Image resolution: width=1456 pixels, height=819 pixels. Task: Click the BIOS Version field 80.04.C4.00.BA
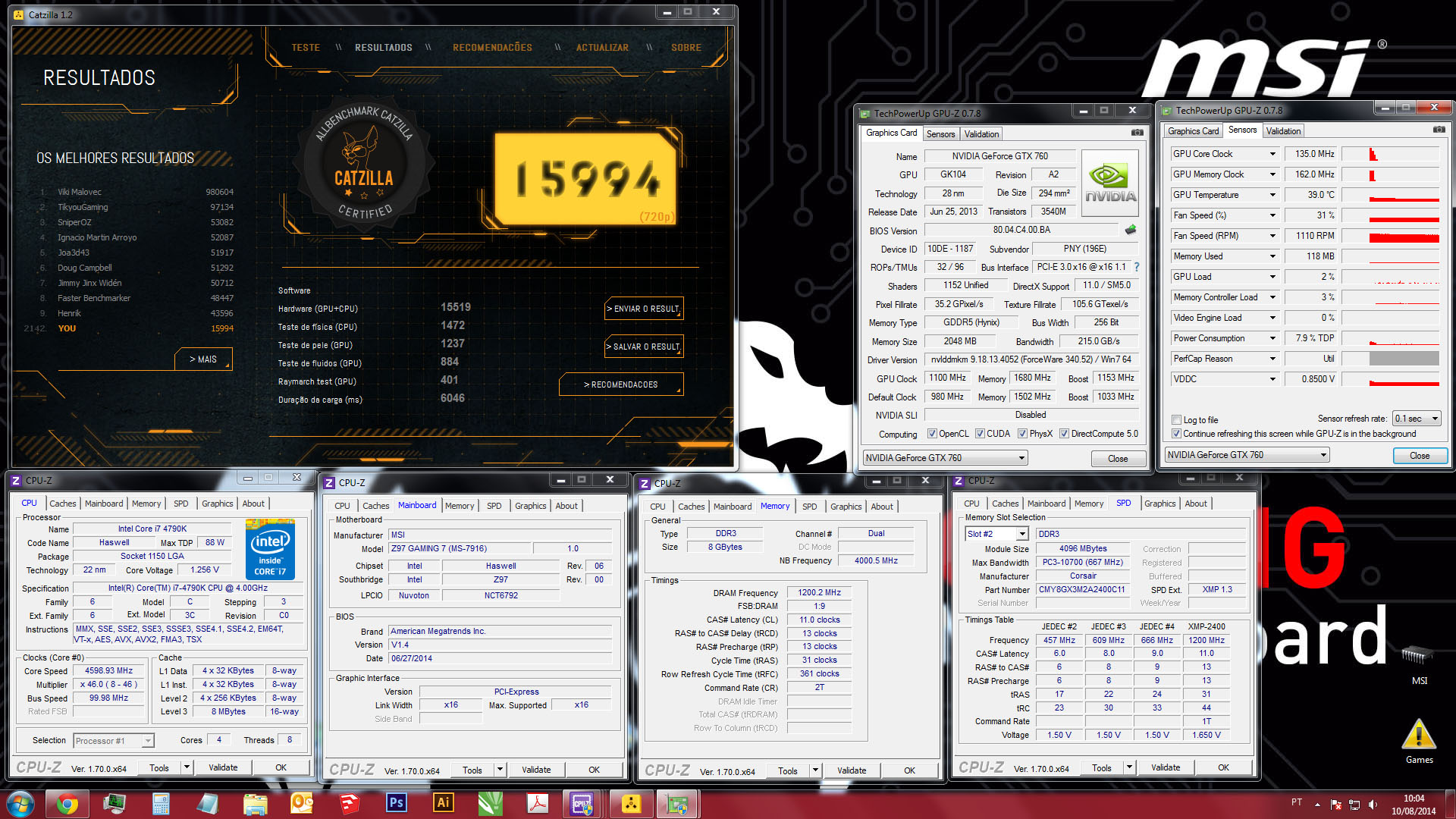1021,230
